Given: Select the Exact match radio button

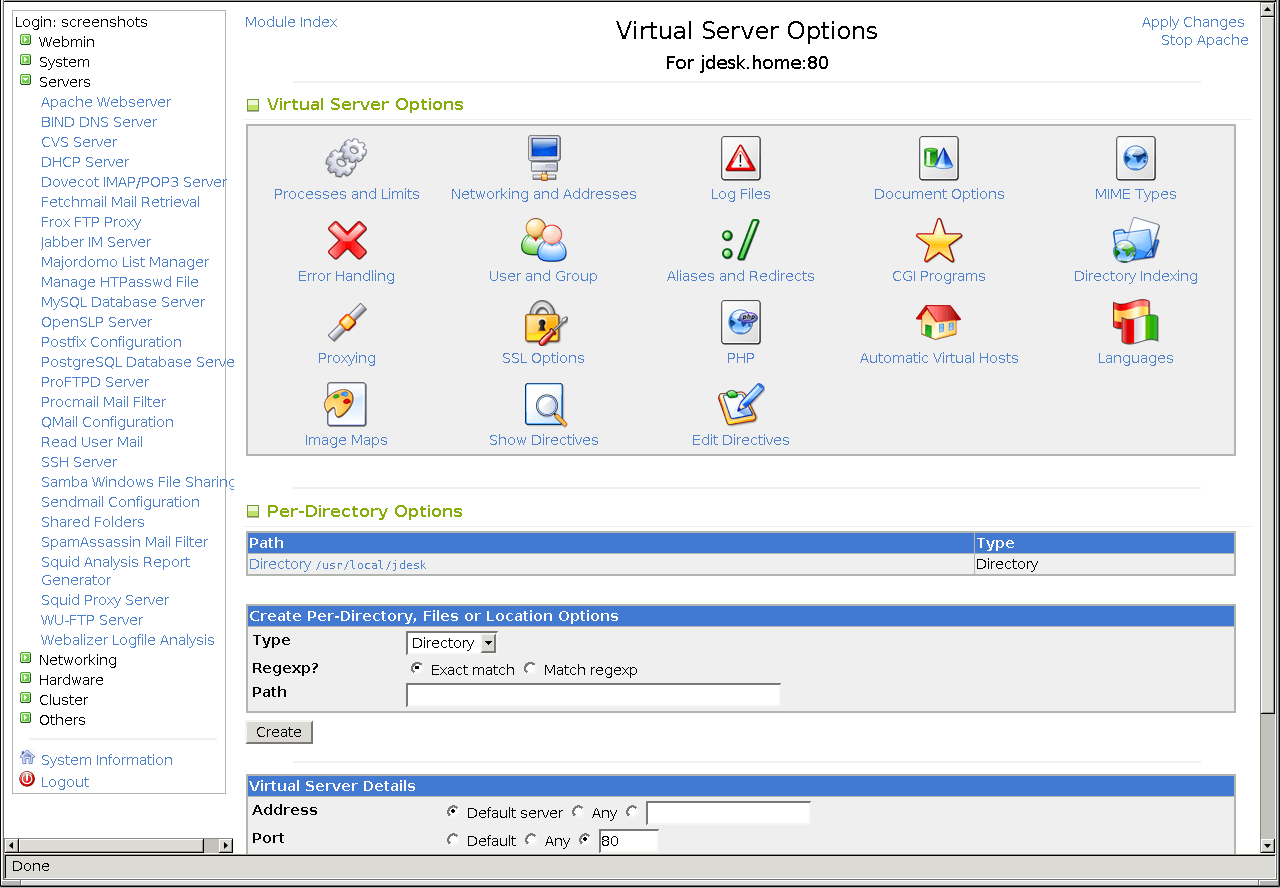Looking at the screenshot, I should coord(417,668).
